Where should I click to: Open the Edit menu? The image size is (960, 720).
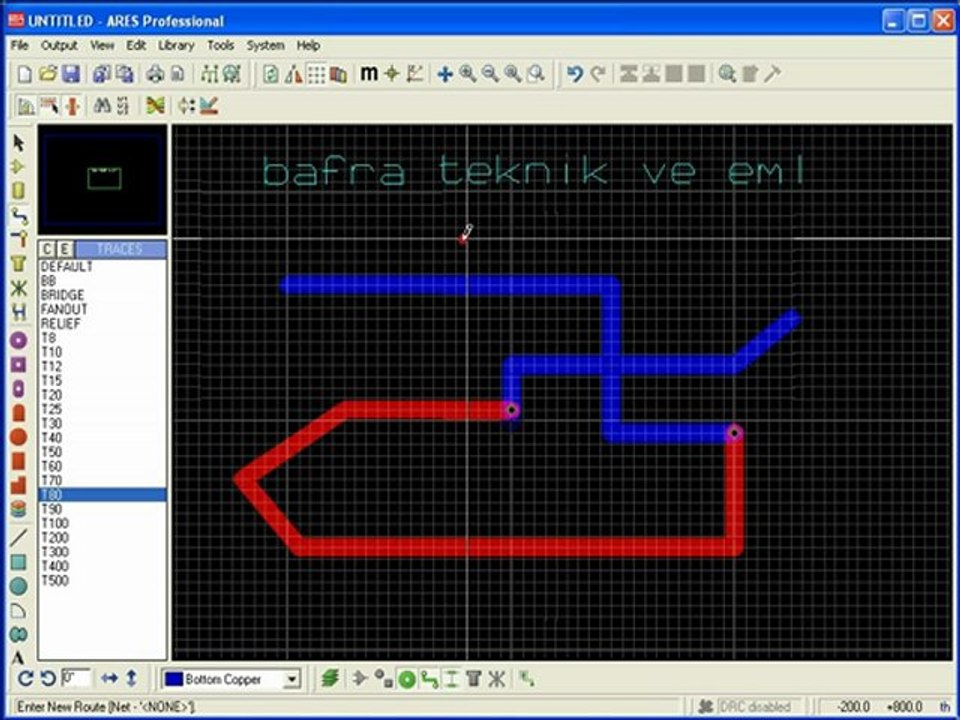coord(136,46)
